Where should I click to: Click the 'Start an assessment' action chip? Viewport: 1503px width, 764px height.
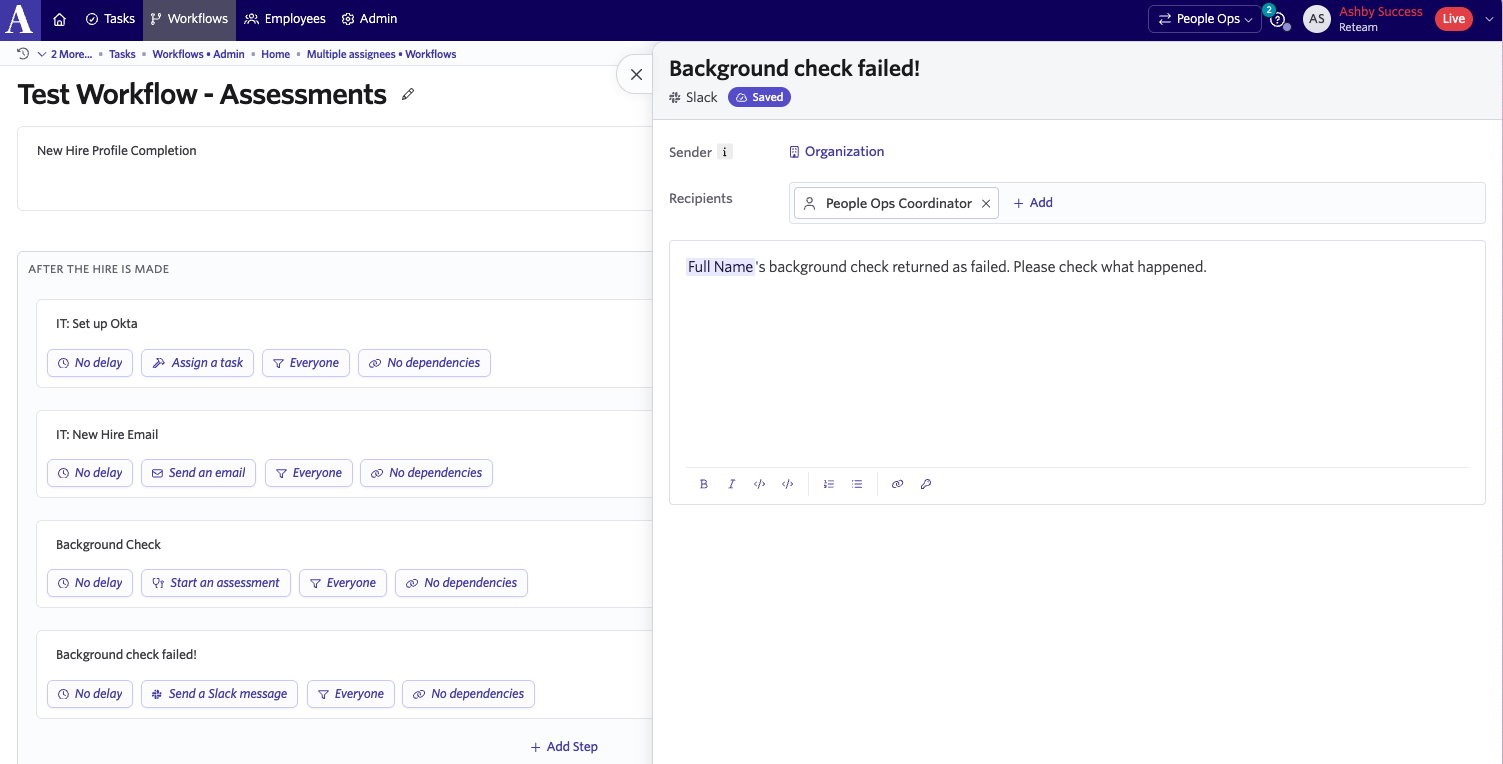216,583
